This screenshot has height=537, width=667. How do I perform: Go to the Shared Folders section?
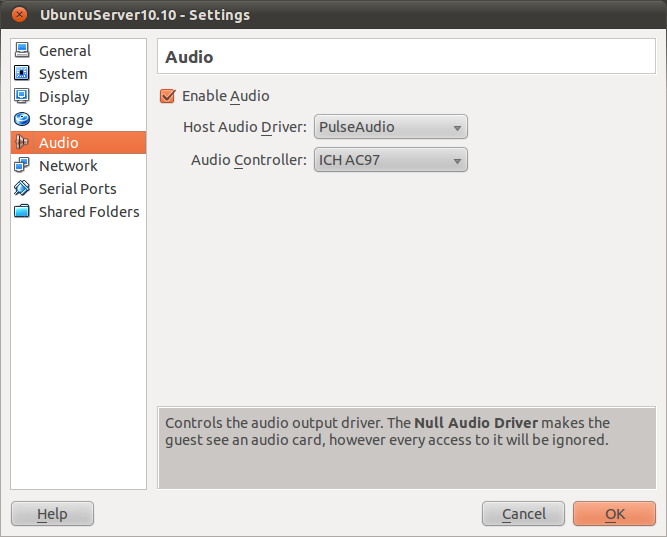click(x=89, y=212)
